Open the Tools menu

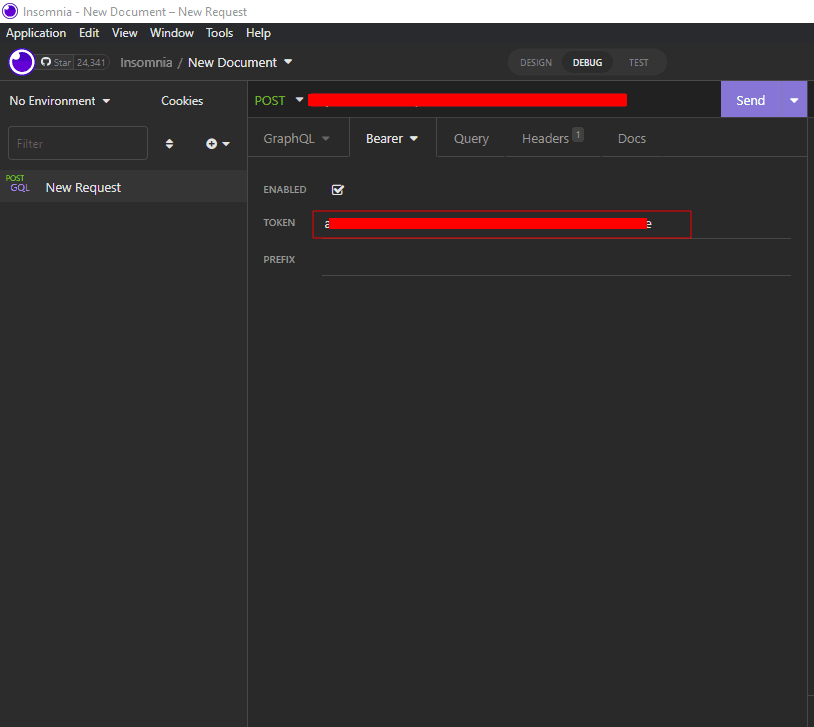(219, 33)
